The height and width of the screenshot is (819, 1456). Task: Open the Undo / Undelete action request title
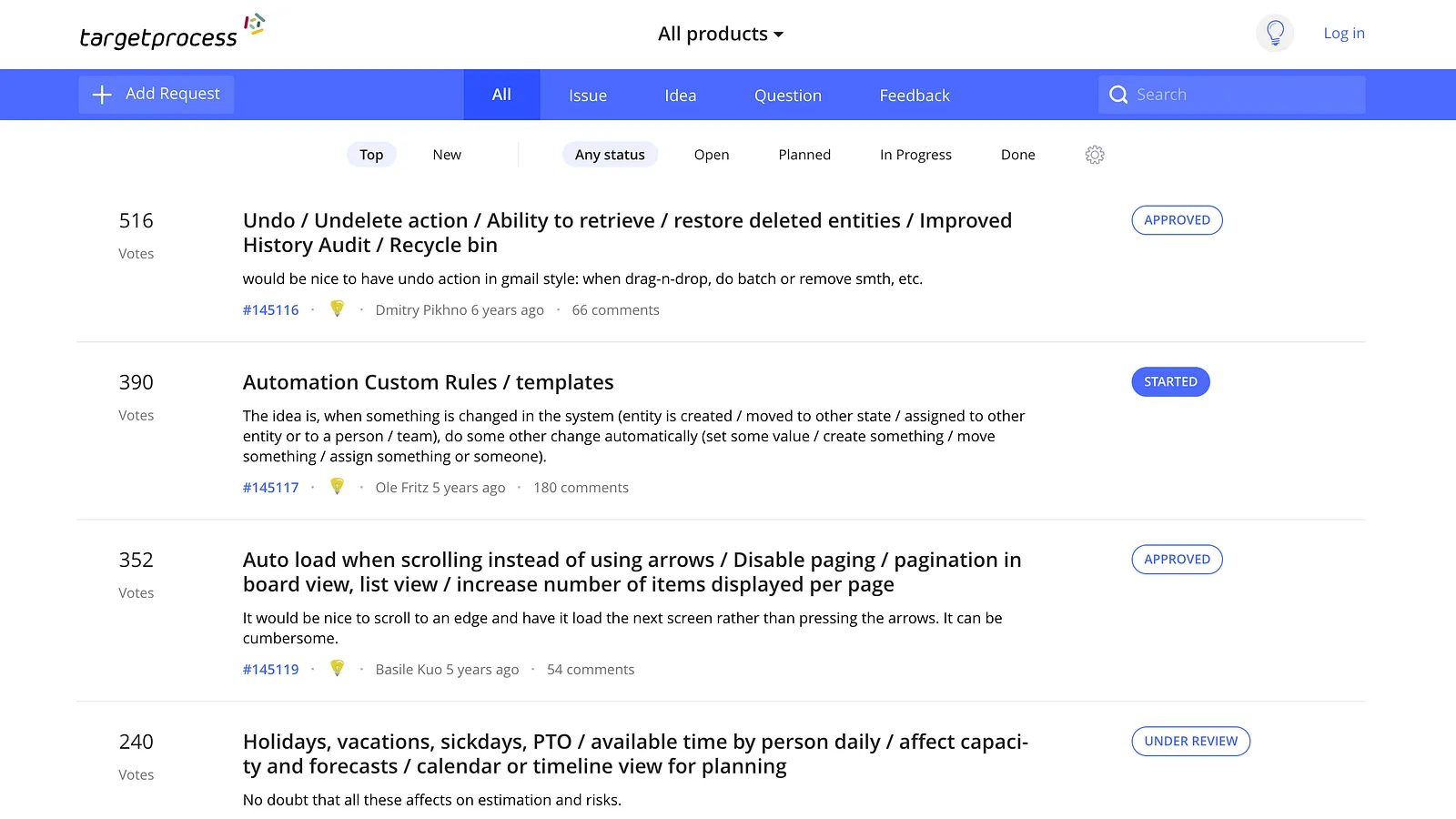[627, 233]
